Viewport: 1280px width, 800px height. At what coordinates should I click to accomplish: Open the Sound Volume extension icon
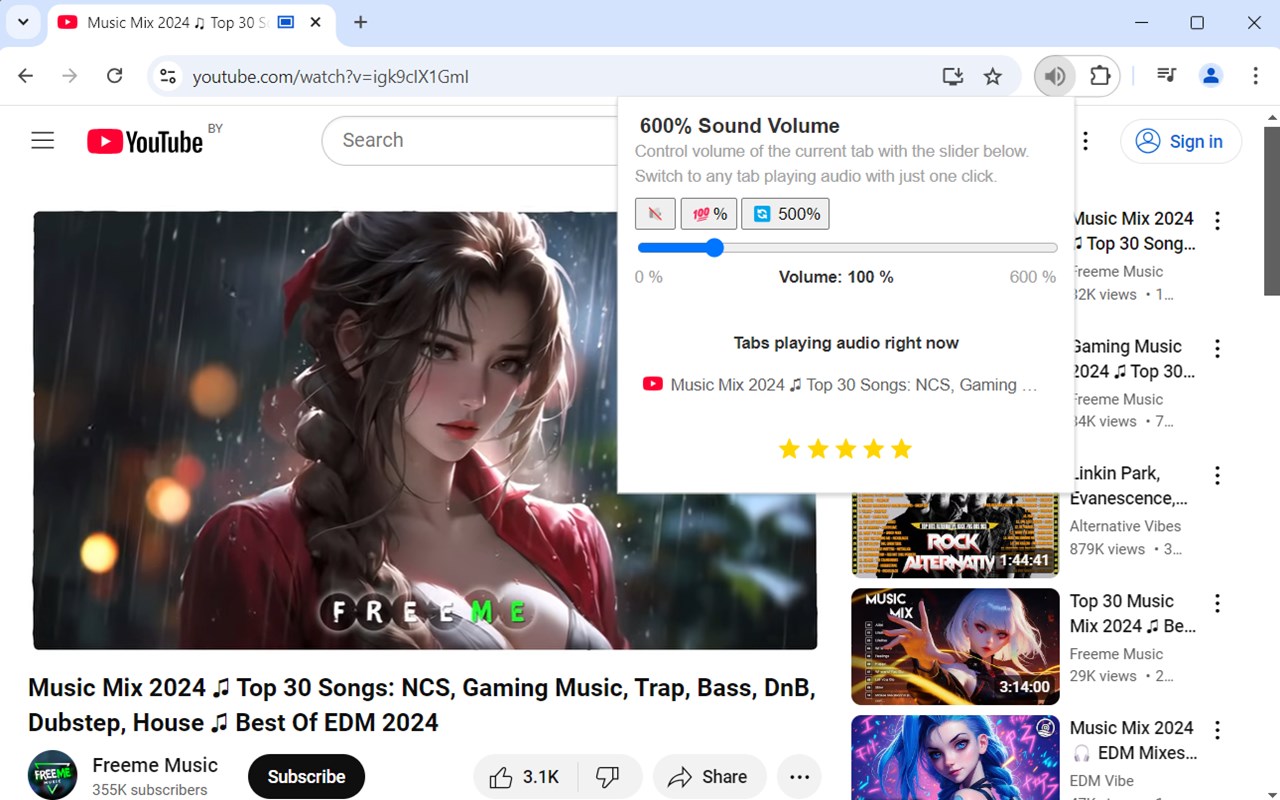tap(1054, 76)
